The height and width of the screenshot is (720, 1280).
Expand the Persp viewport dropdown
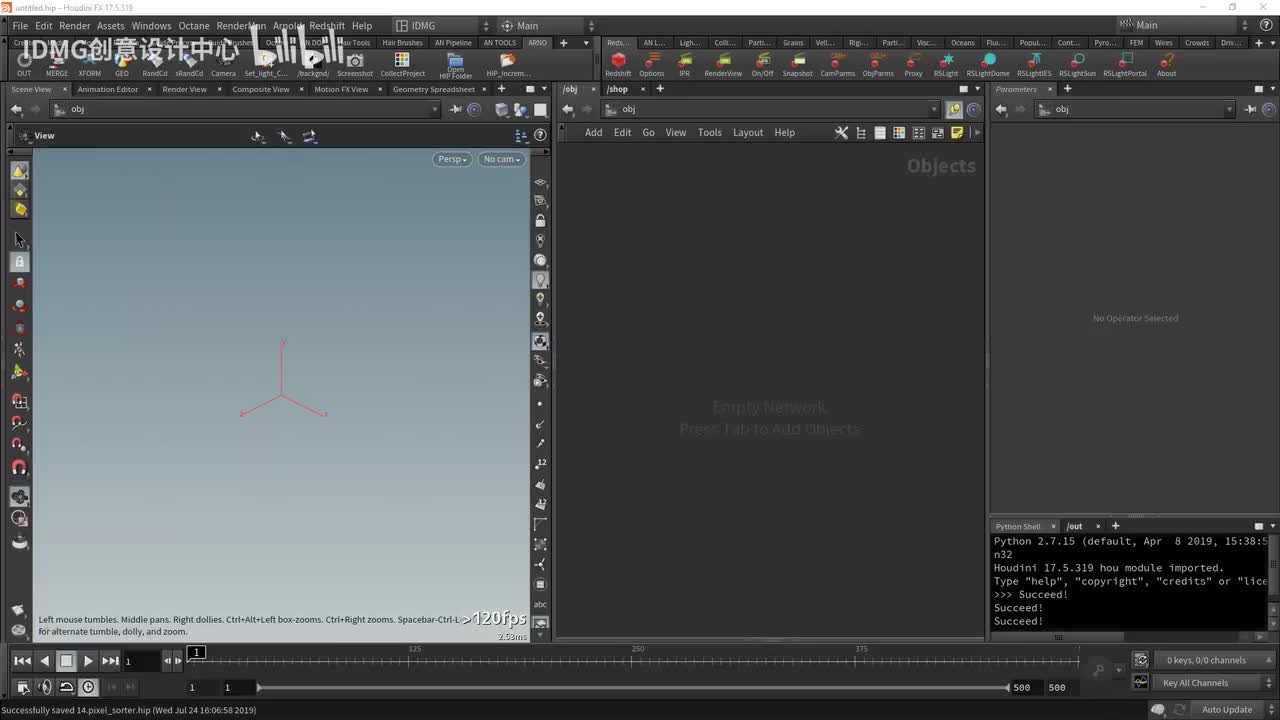[452, 159]
